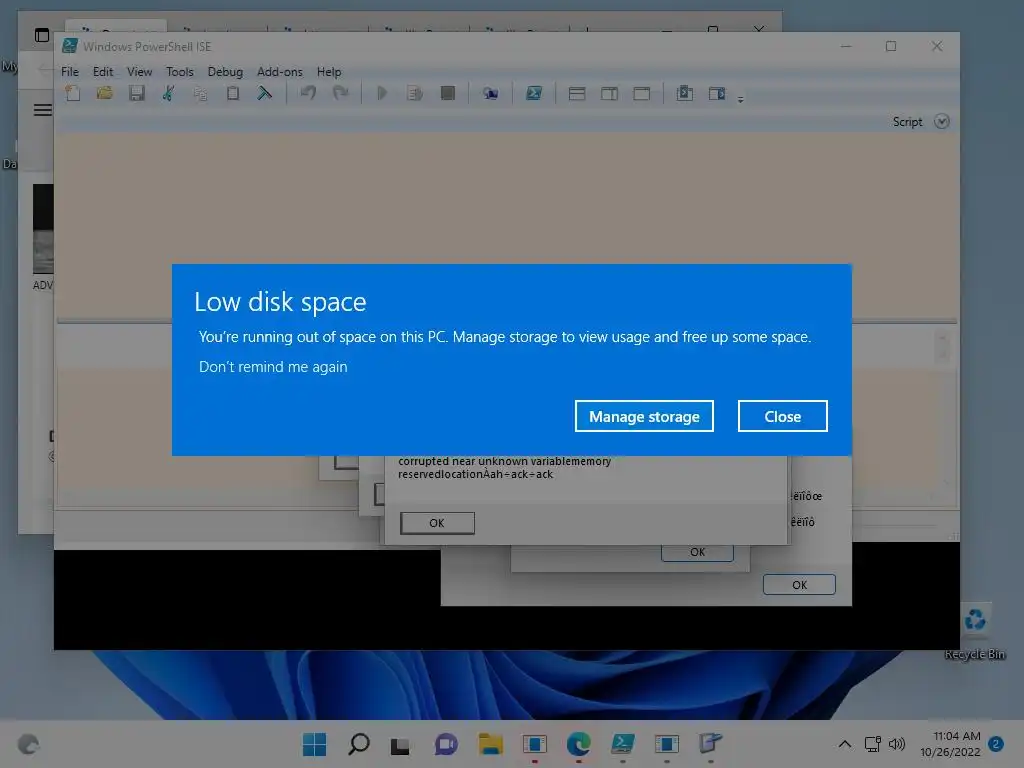This screenshot has width=1024, height=768.
Task: Click the Paste clipboard icon
Action: coord(232,93)
